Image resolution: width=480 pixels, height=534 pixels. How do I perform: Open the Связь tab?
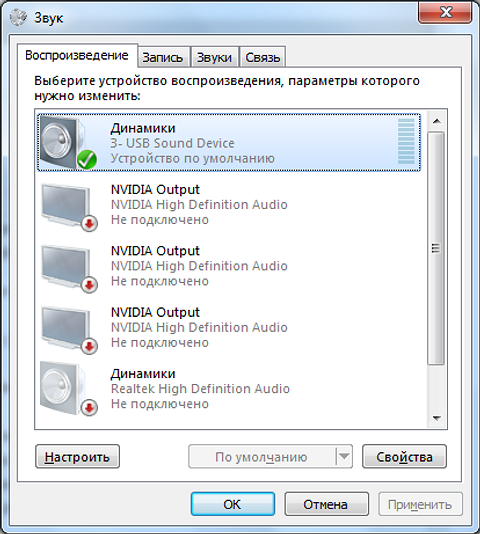263,57
